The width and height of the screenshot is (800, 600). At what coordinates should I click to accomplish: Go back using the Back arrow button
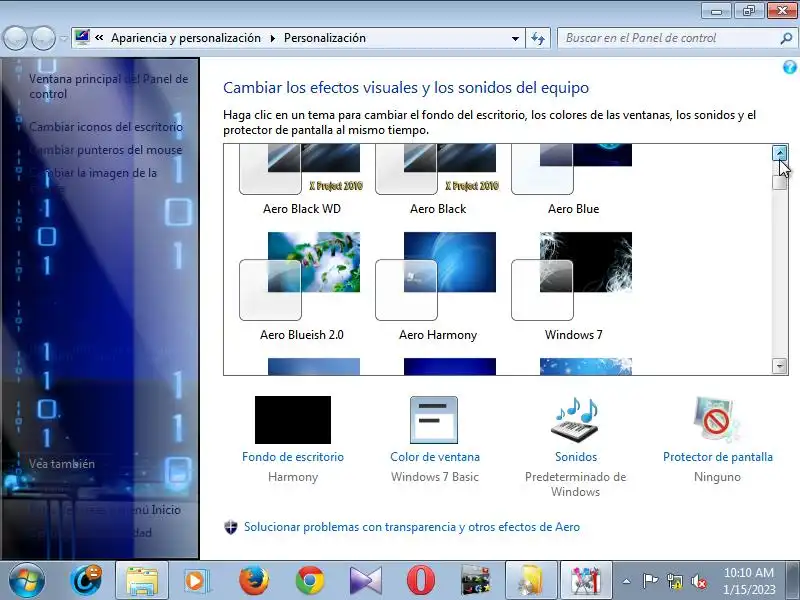15,38
